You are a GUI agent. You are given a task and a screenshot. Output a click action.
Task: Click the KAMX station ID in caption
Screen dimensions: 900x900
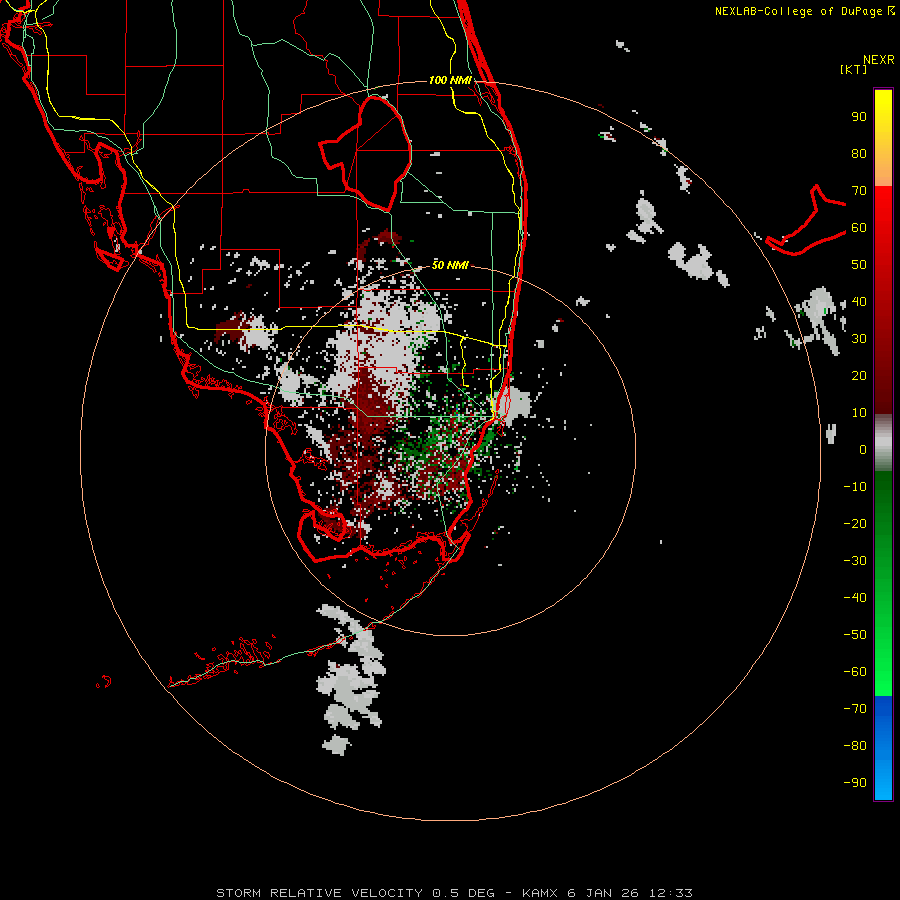pos(540,893)
